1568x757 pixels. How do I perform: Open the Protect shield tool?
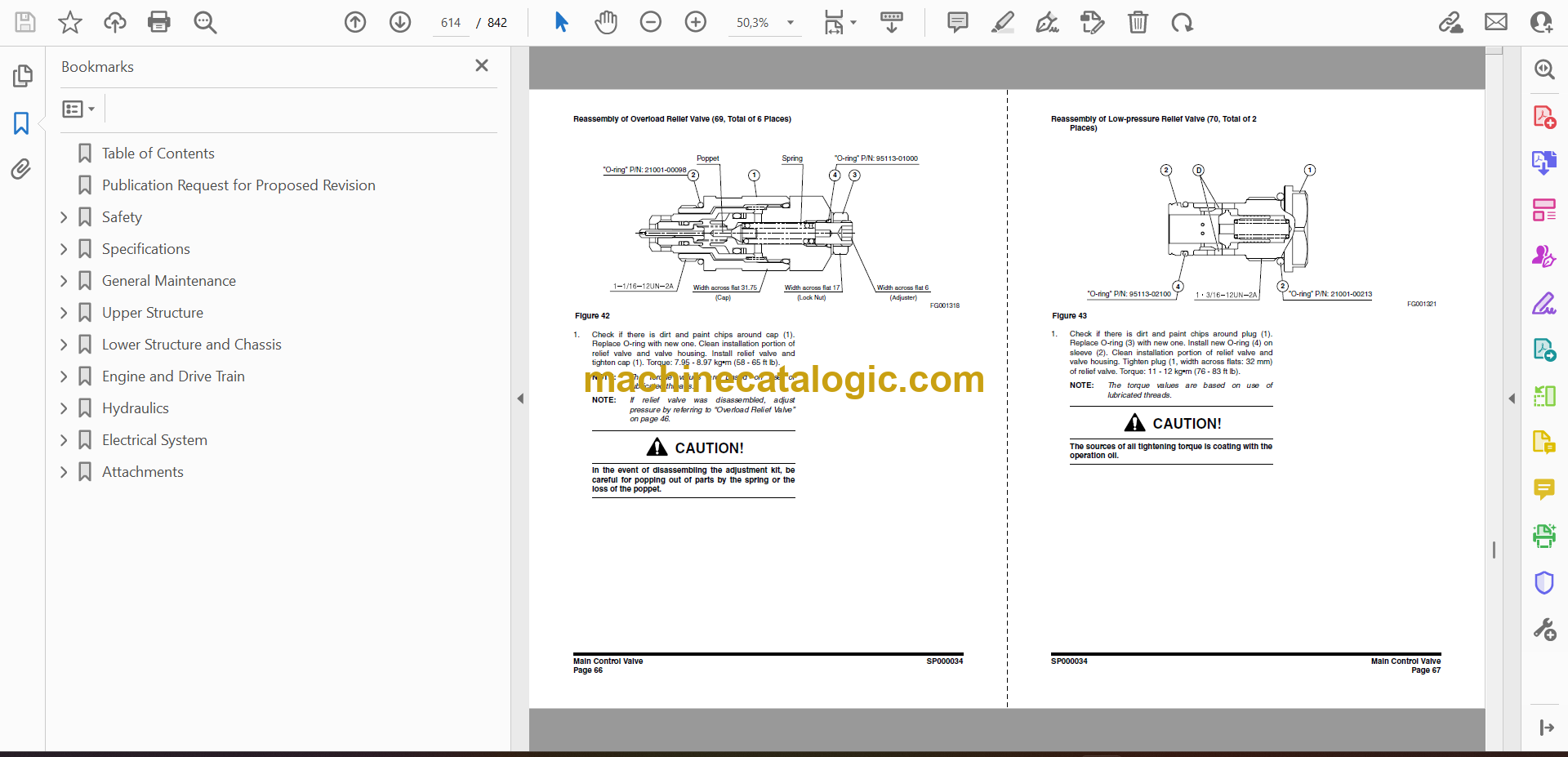(1543, 582)
